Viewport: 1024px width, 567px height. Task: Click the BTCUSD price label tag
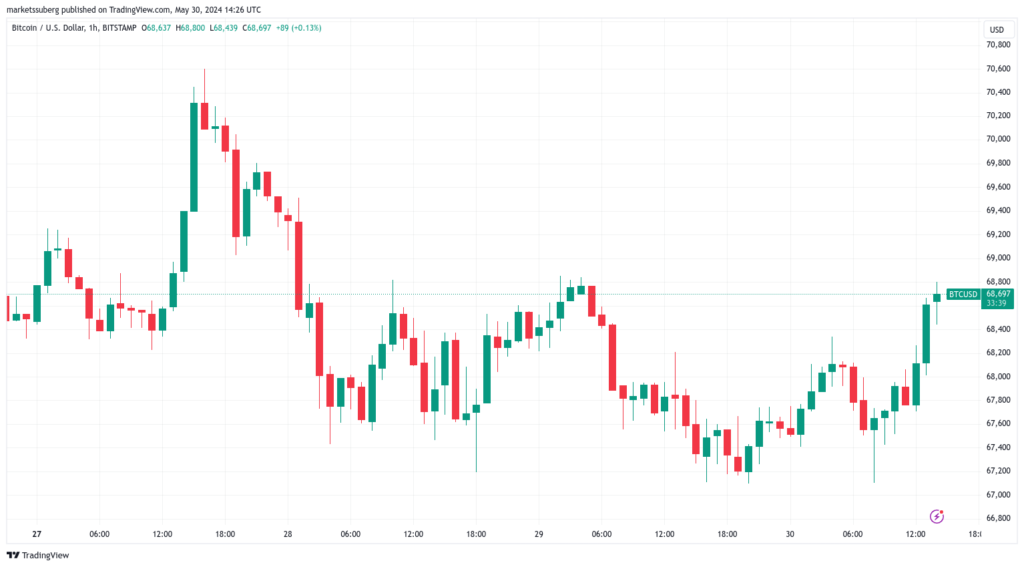click(963, 295)
